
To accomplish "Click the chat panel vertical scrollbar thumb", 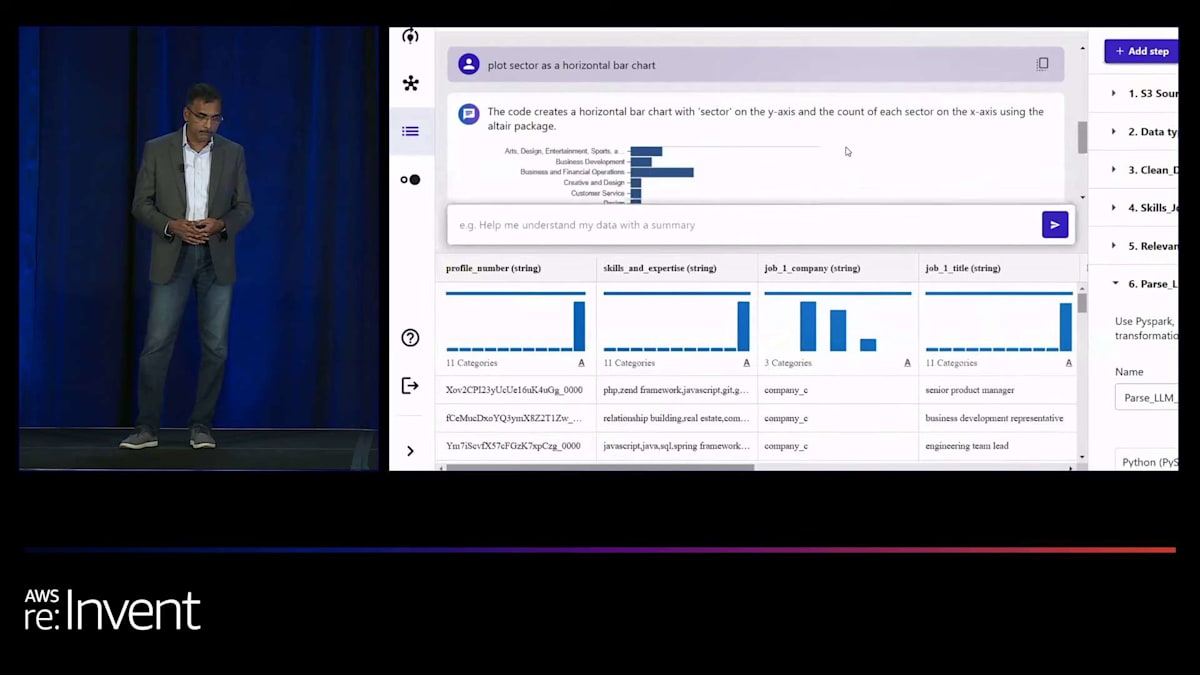I will coord(1082,137).
